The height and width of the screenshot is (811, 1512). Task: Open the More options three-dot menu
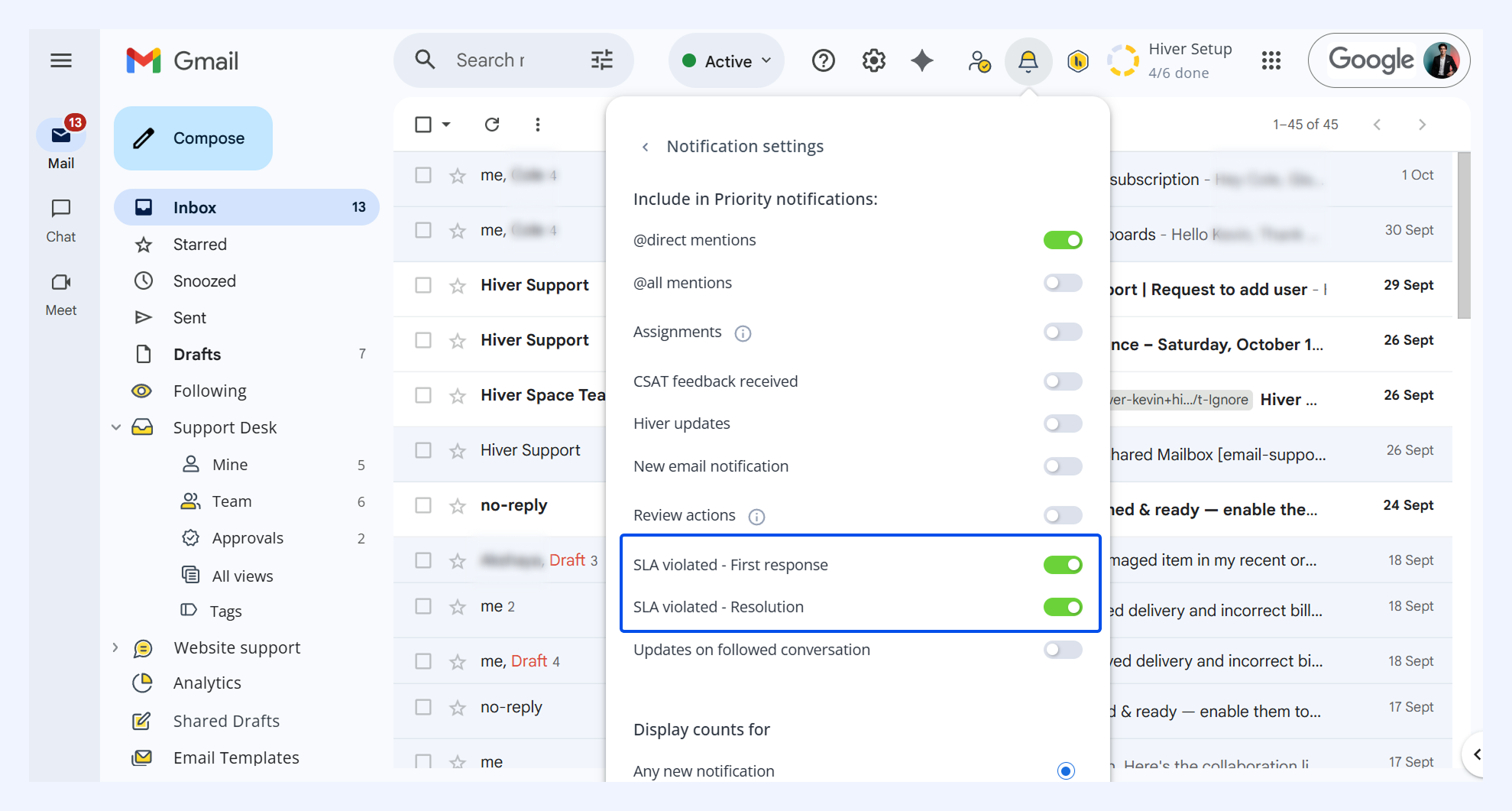point(538,125)
